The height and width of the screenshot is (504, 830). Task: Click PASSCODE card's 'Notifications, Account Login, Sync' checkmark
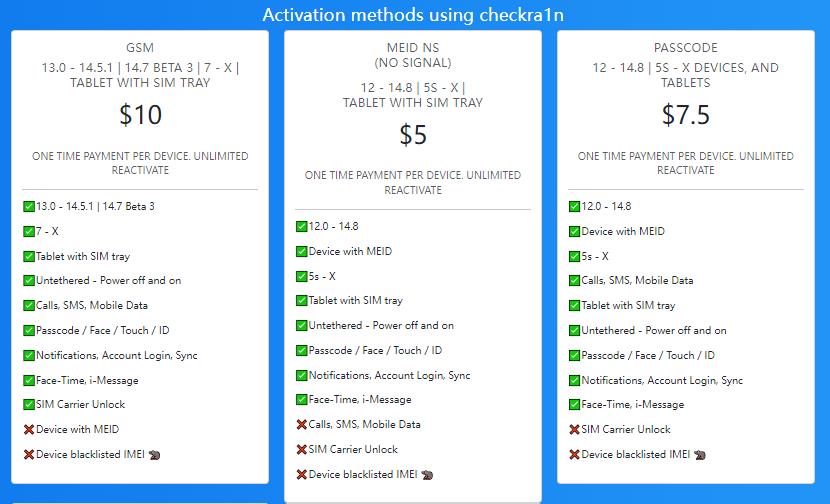pos(574,380)
